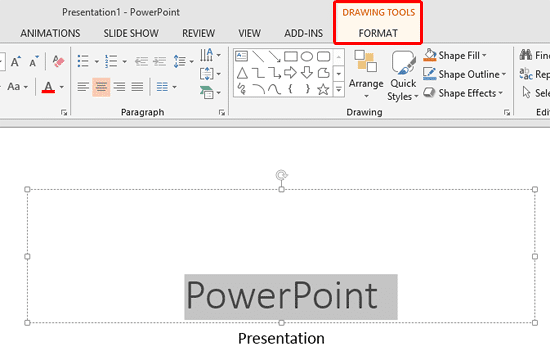Open numbering dropdown arrow
Image resolution: width=550 pixels, height=360 pixels.
(x=124, y=62)
